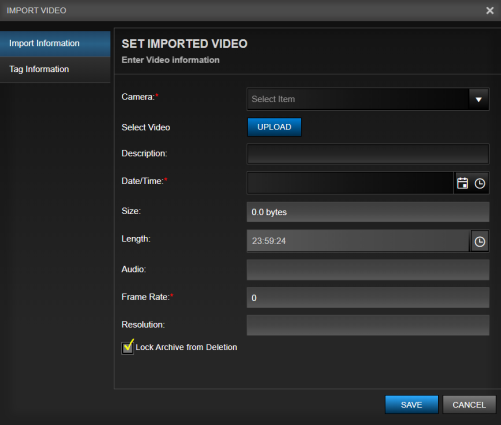Click the UPLOAD button
The width and height of the screenshot is (501, 425).
pos(274,127)
